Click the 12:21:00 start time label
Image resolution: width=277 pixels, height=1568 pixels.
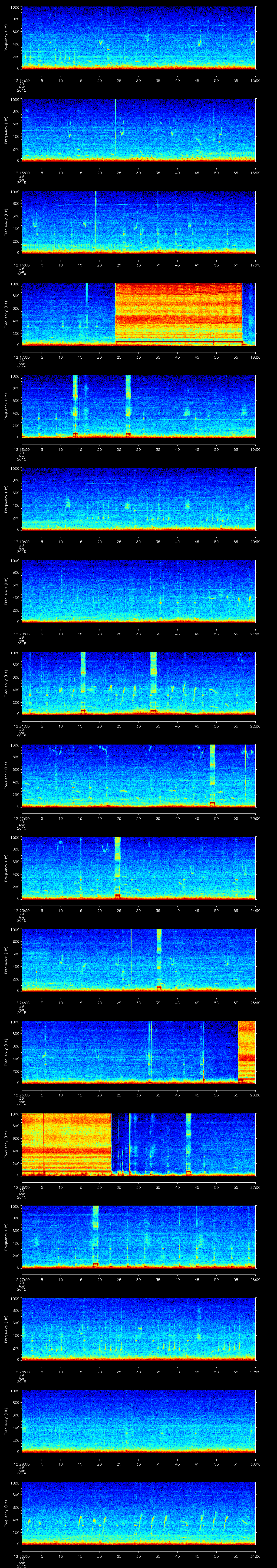click(21, 726)
